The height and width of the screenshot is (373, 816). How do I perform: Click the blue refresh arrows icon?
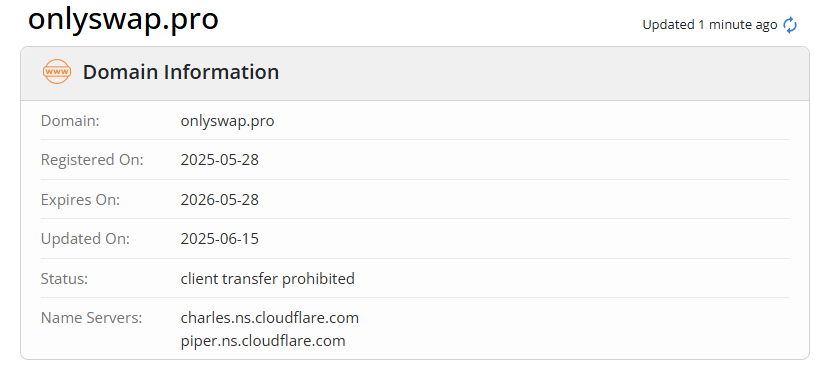(x=790, y=25)
